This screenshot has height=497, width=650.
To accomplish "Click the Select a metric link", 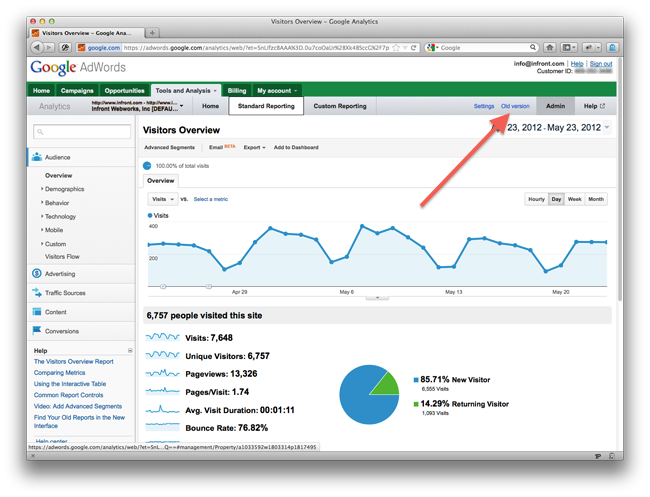I will tap(211, 199).
